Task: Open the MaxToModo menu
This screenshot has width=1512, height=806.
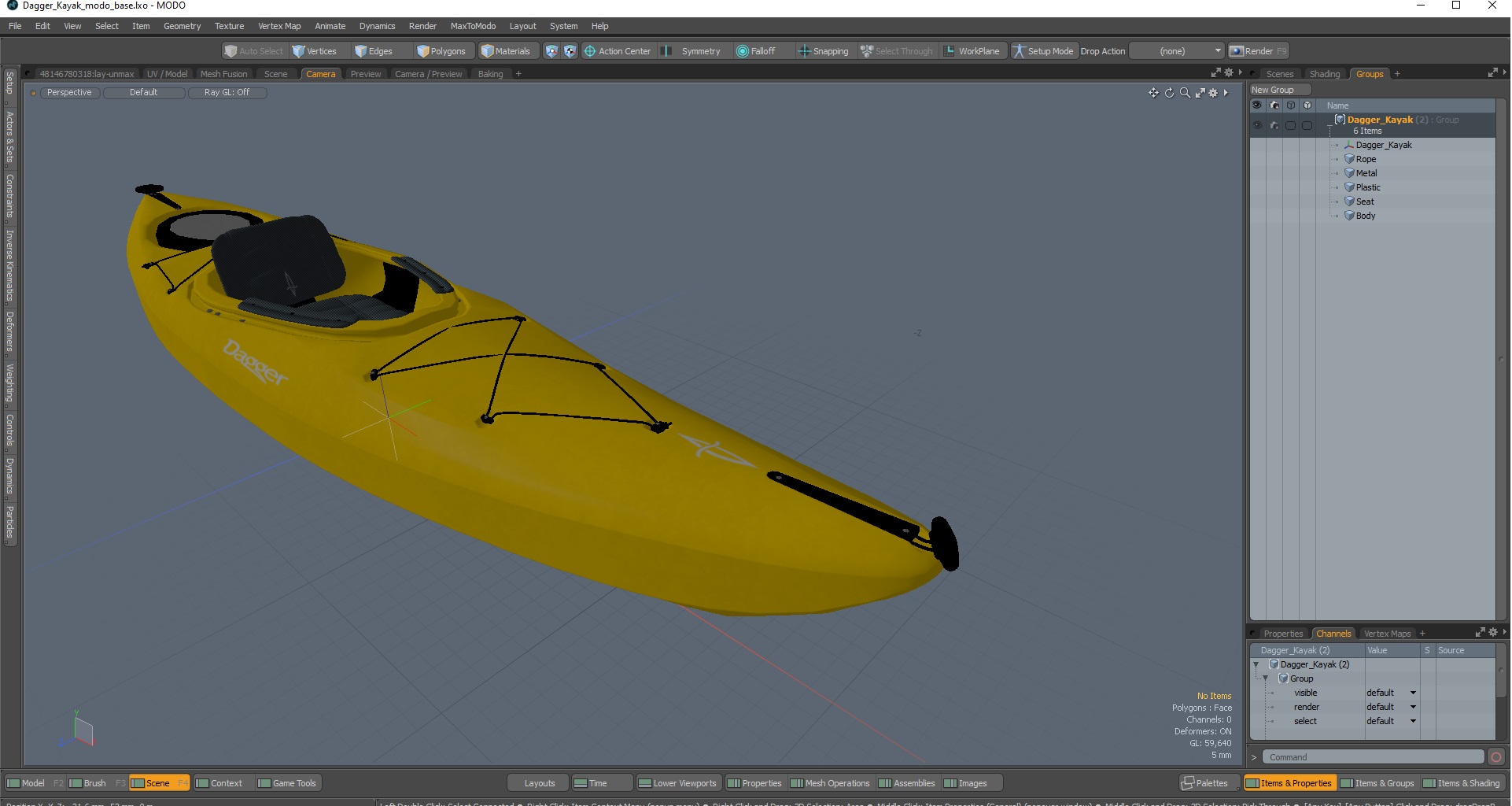Action: coord(473,26)
